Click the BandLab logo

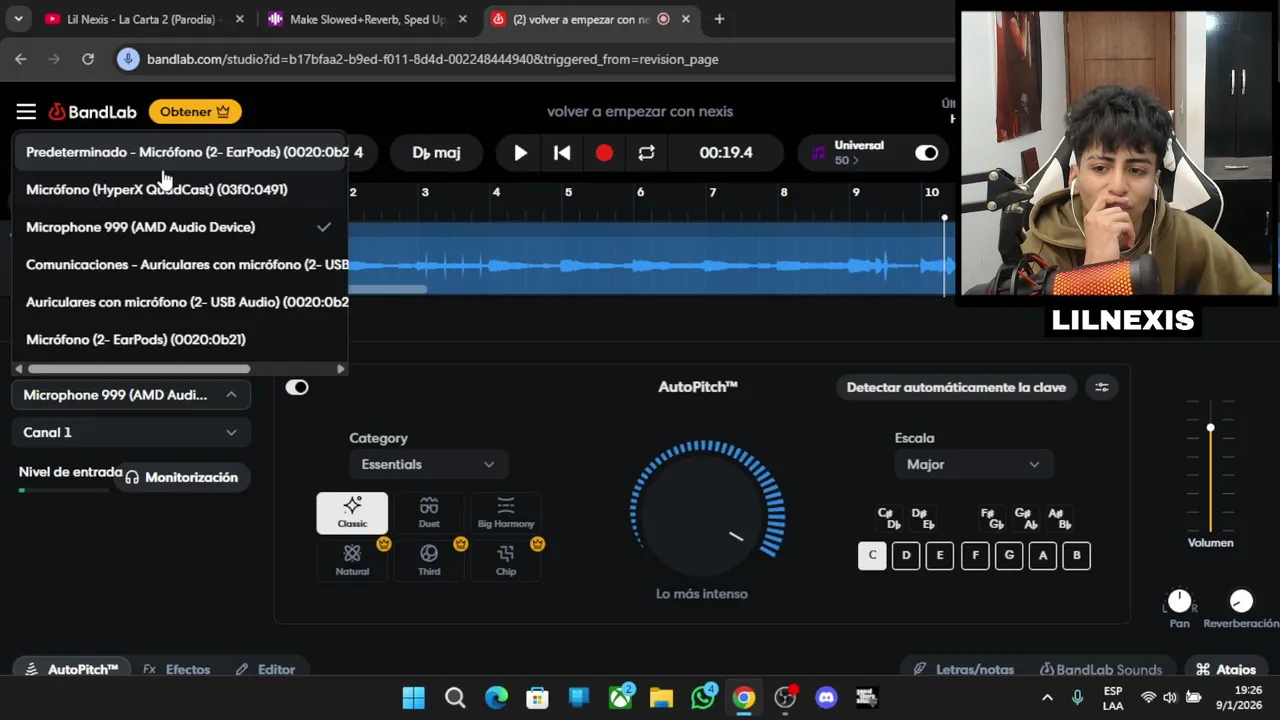[92, 112]
